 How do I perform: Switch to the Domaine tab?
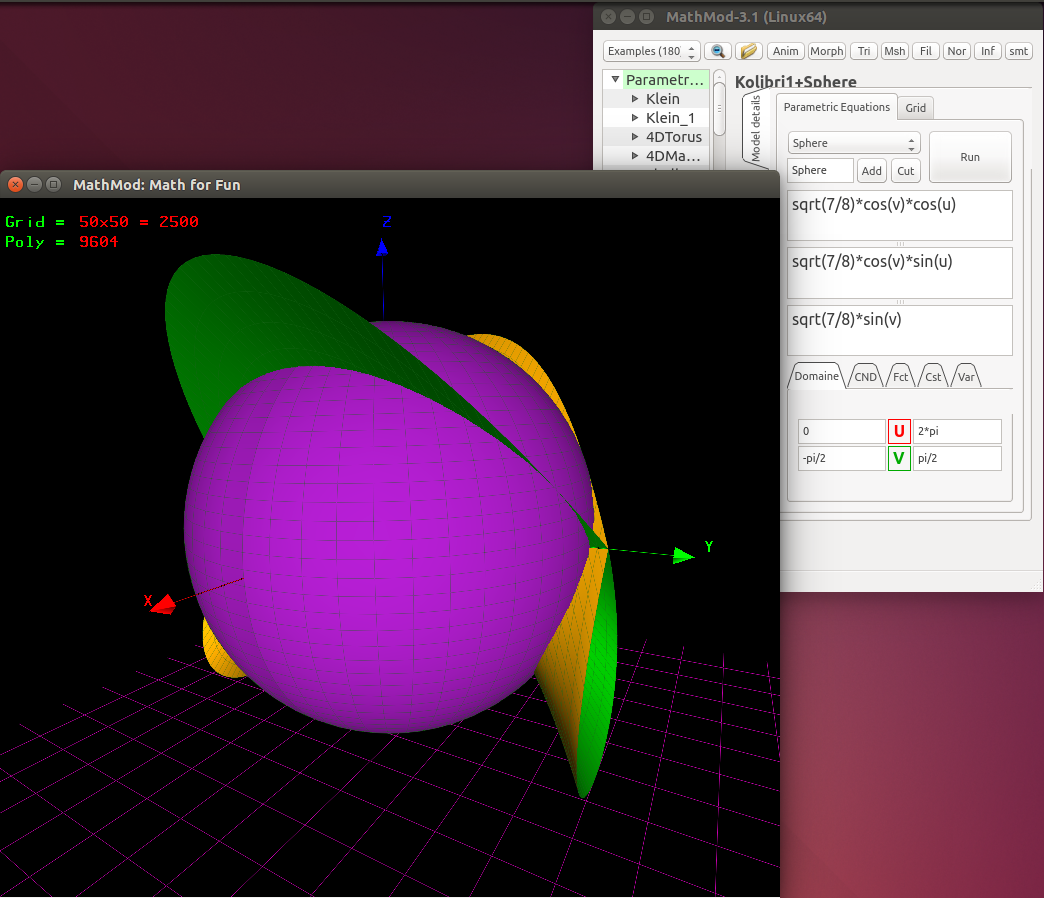(816, 376)
